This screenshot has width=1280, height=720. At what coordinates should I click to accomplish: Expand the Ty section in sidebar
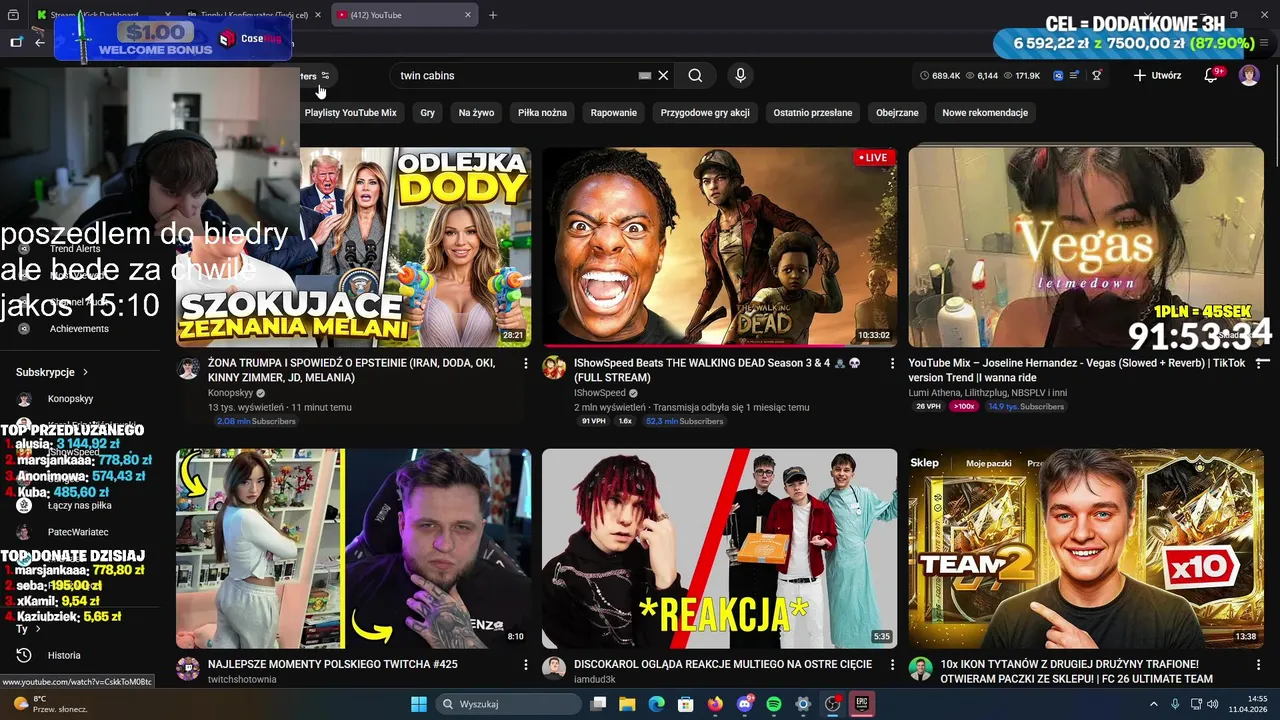point(28,629)
